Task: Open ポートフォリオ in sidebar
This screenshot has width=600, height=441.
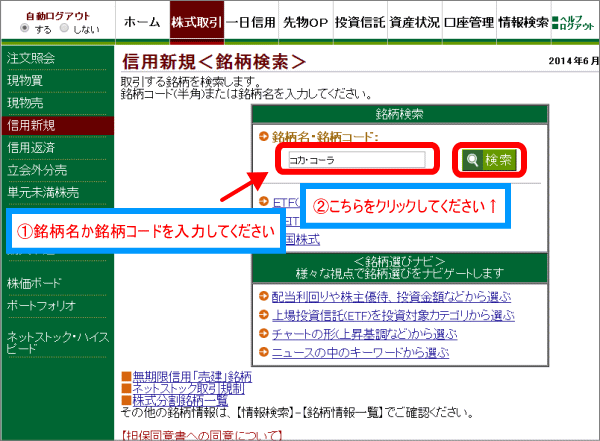Action: coord(41,305)
